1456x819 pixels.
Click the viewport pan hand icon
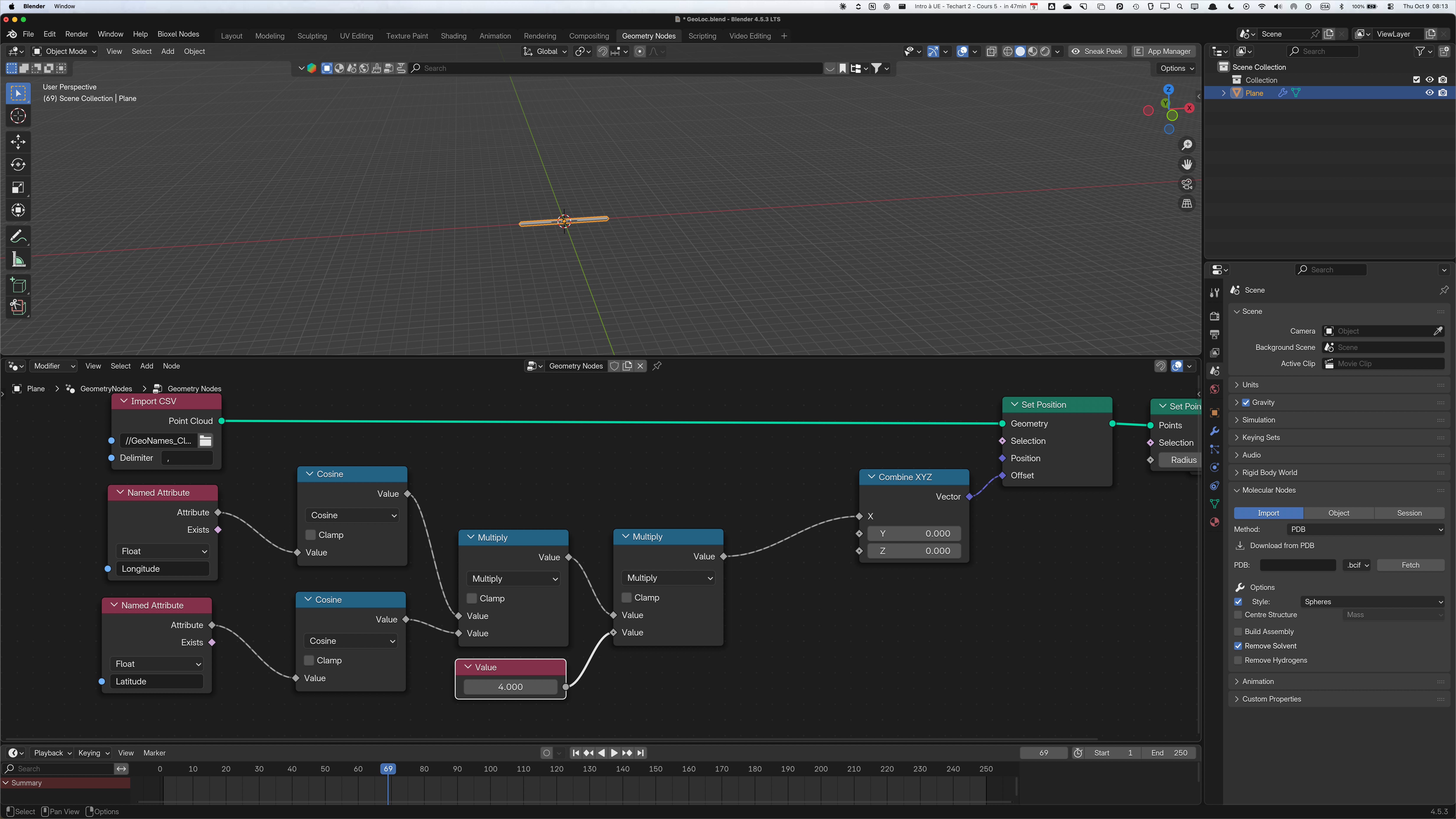1187,164
